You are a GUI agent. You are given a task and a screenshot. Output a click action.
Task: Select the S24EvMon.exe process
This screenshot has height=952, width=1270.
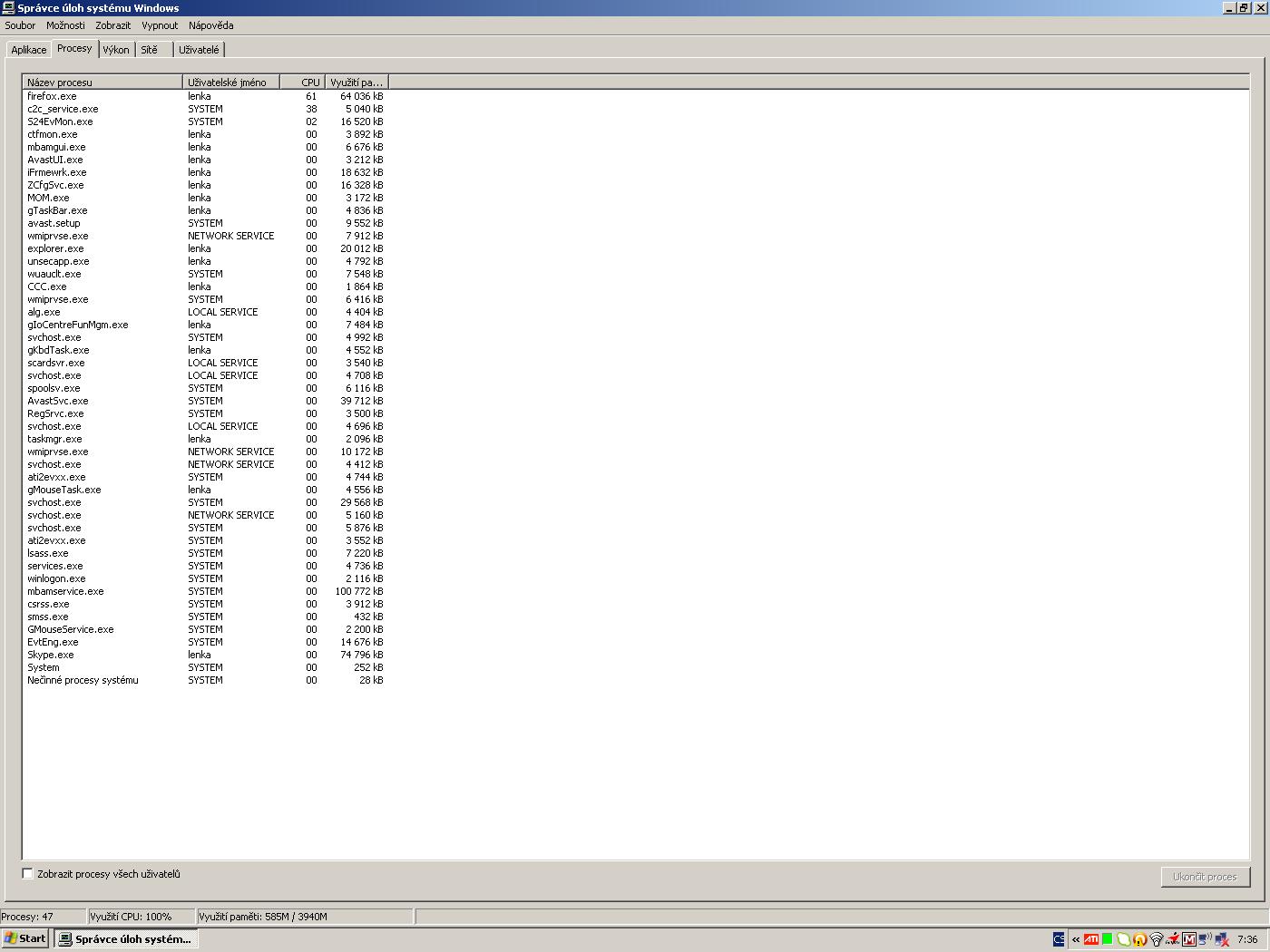(205, 121)
